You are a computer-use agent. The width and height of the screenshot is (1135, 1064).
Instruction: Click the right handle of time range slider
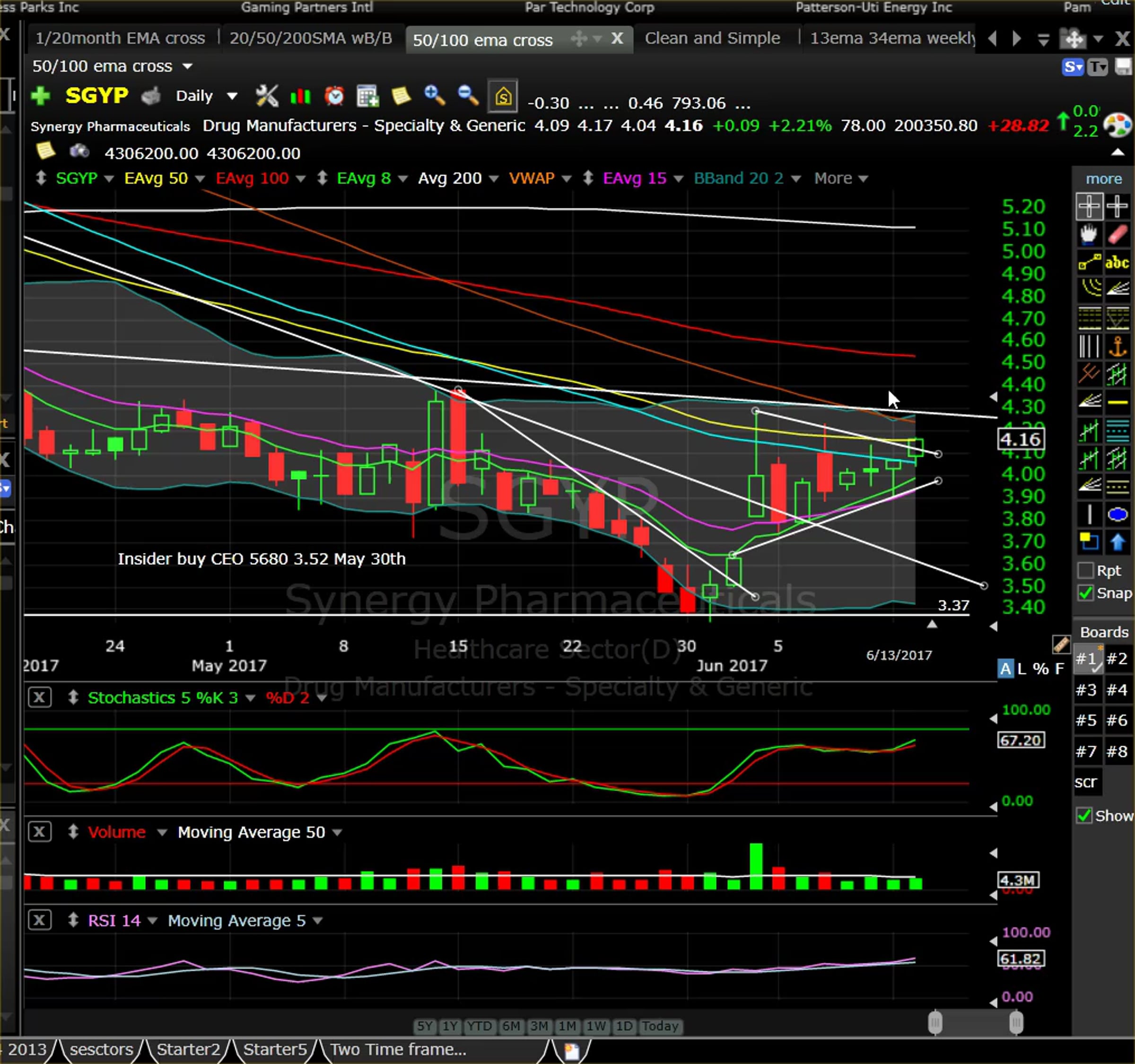(1016, 1023)
